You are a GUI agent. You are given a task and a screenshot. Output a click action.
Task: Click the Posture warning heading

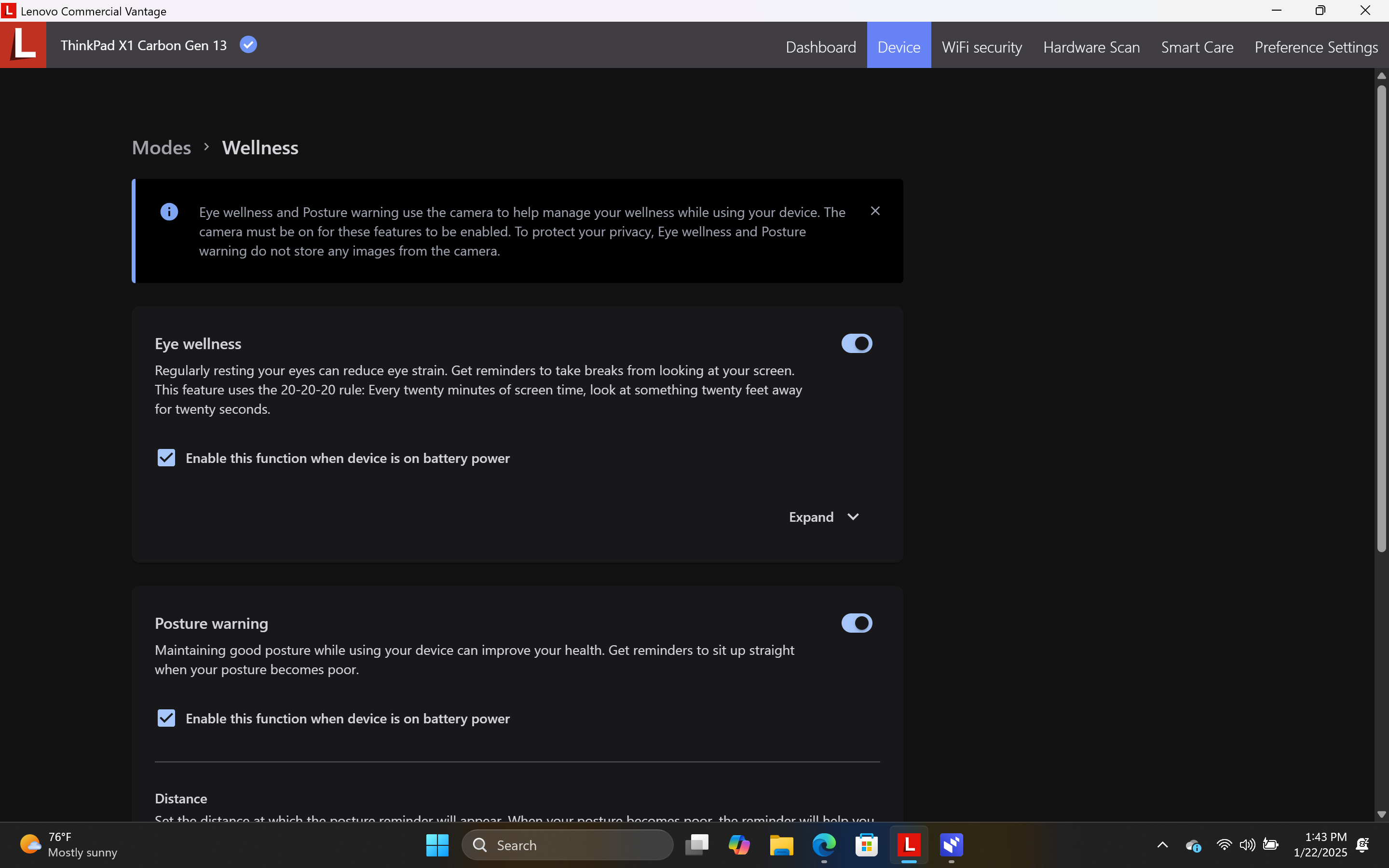tap(211, 623)
